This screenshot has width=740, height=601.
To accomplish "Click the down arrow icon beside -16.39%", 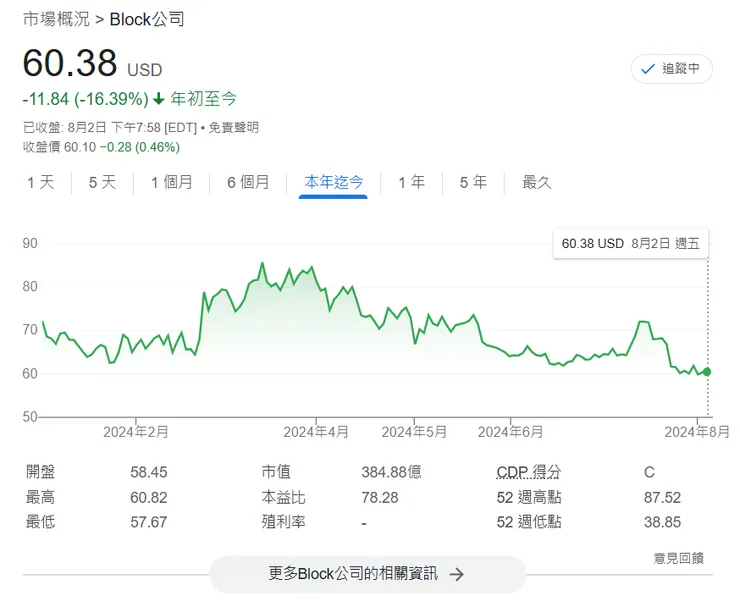I will [159, 99].
